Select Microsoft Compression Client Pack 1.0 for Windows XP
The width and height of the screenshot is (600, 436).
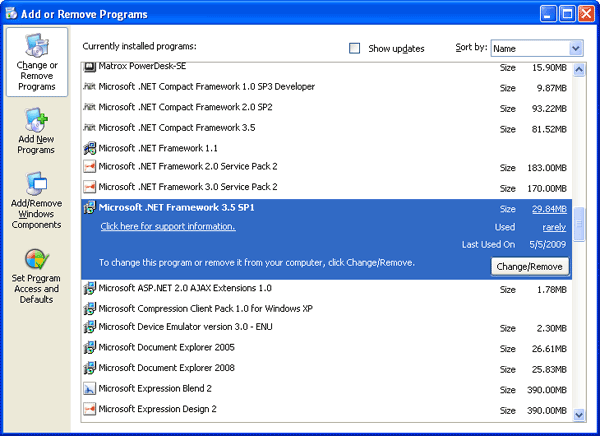click(x=326, y=309)
